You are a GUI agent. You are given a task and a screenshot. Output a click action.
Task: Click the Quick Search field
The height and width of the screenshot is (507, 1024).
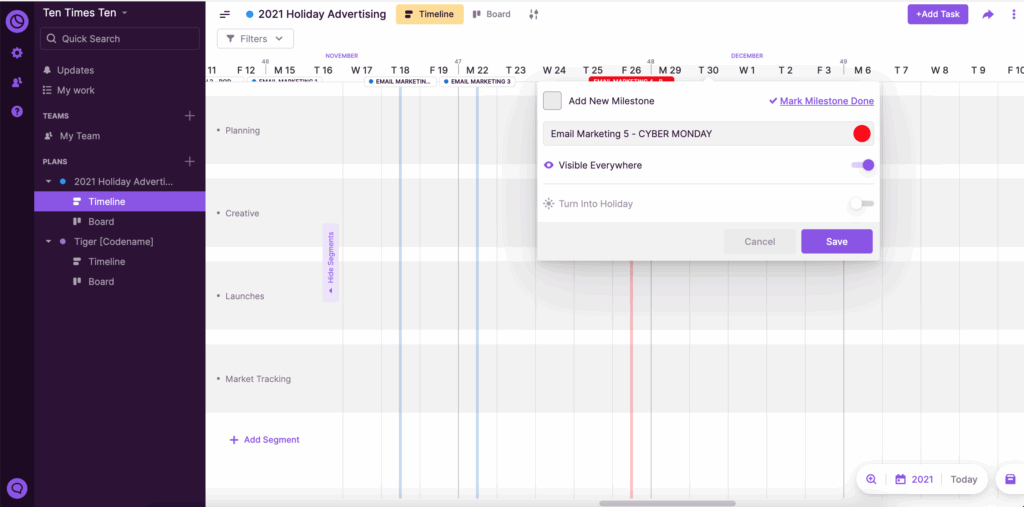(120, 39)
